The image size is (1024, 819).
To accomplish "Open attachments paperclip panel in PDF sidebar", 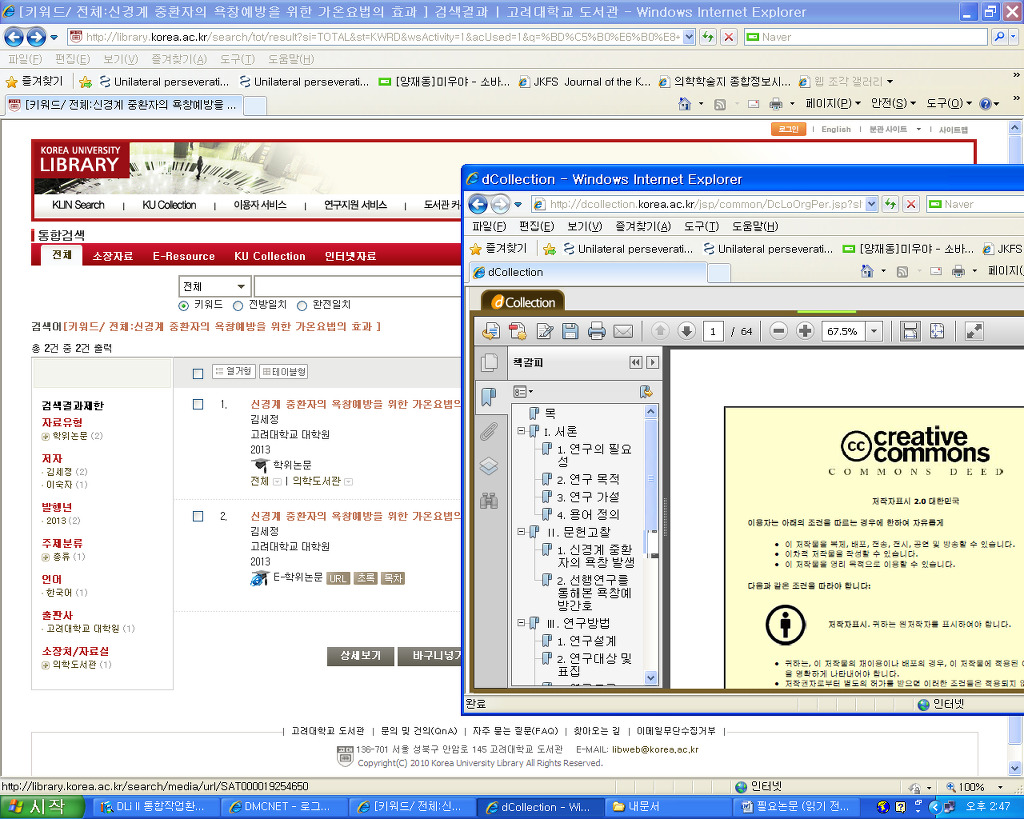I will coord(488,432).
